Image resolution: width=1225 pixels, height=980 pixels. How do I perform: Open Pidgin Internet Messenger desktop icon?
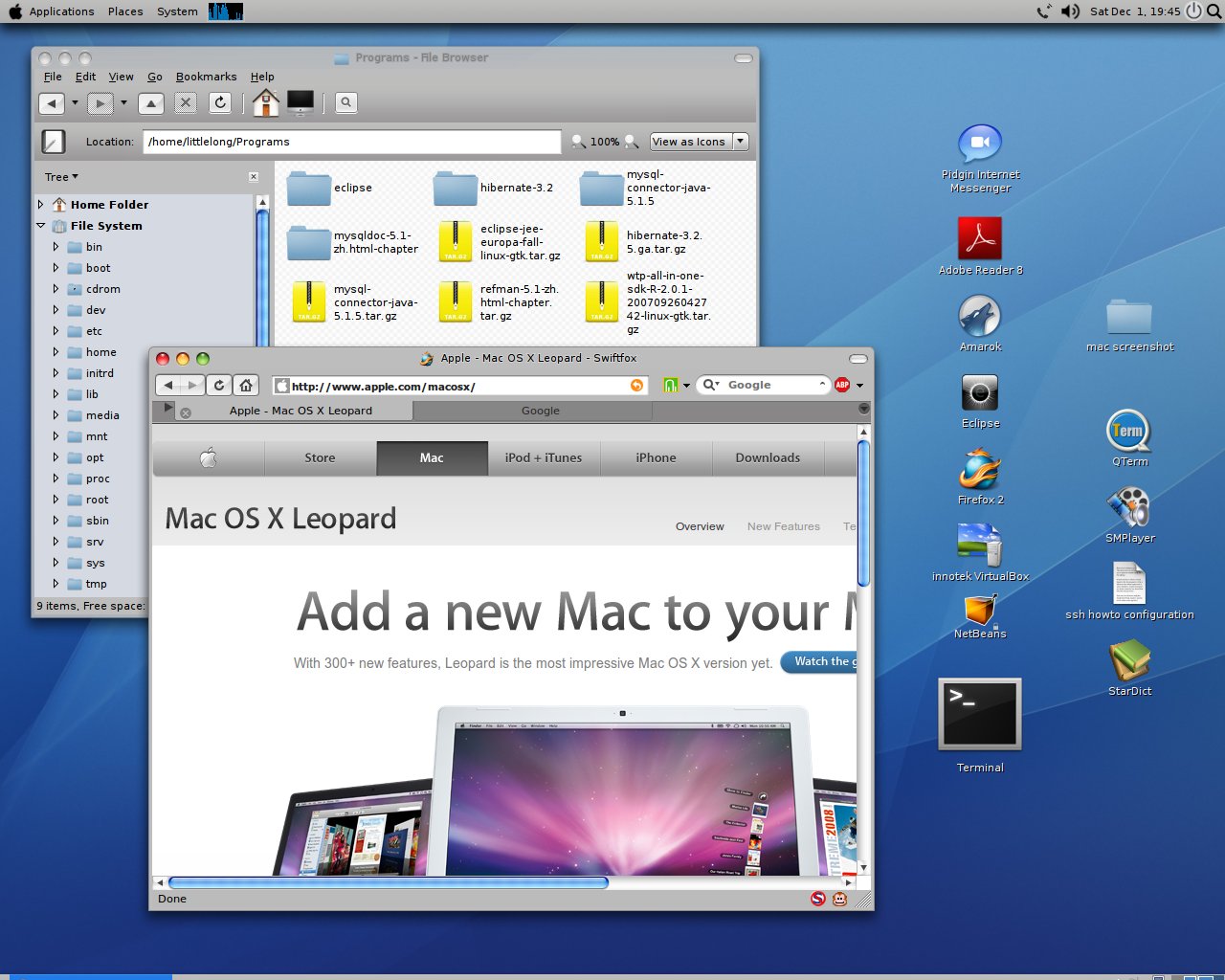[980, 144]
